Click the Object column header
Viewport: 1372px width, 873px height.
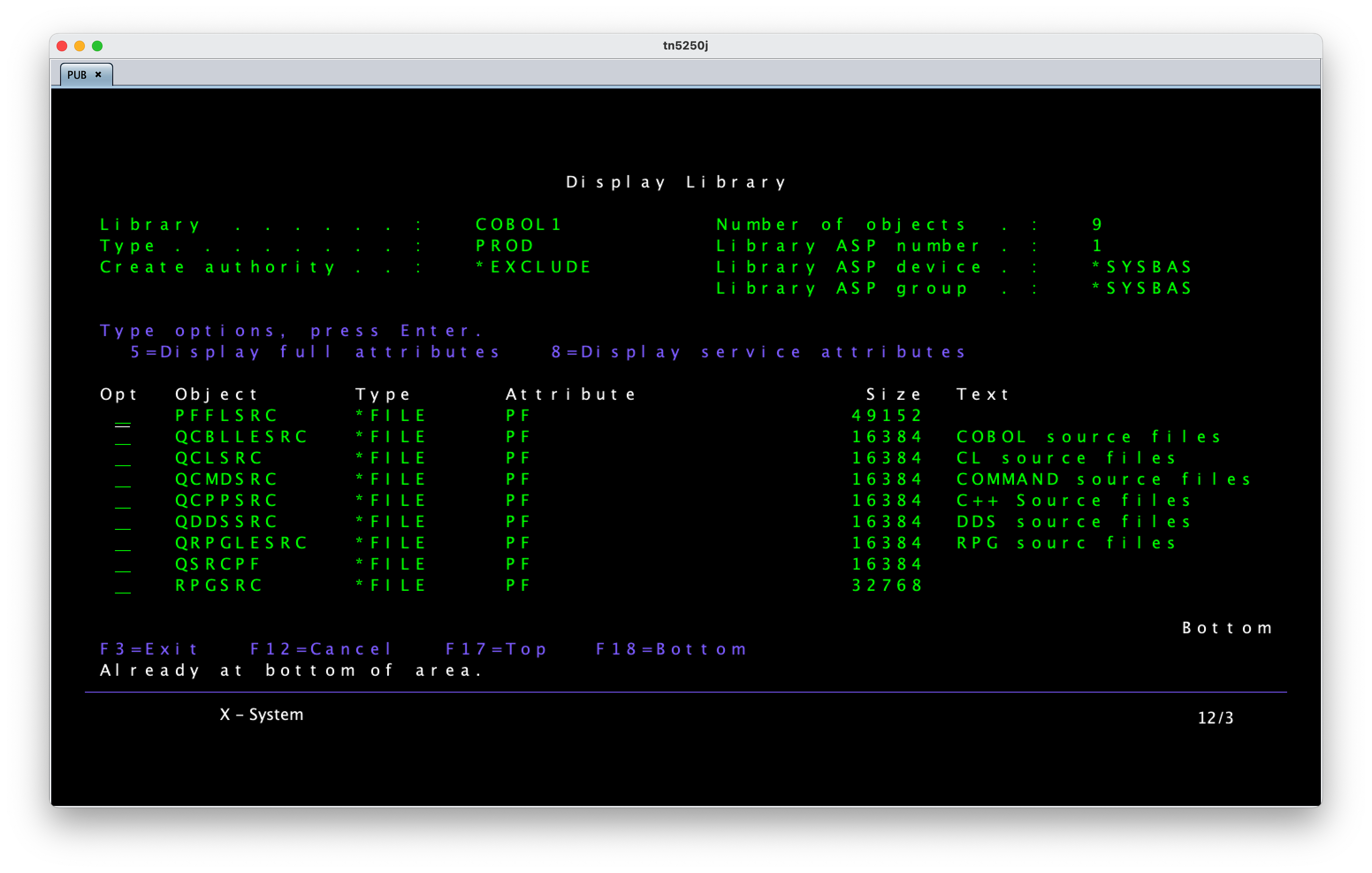[x=217, y=394]
